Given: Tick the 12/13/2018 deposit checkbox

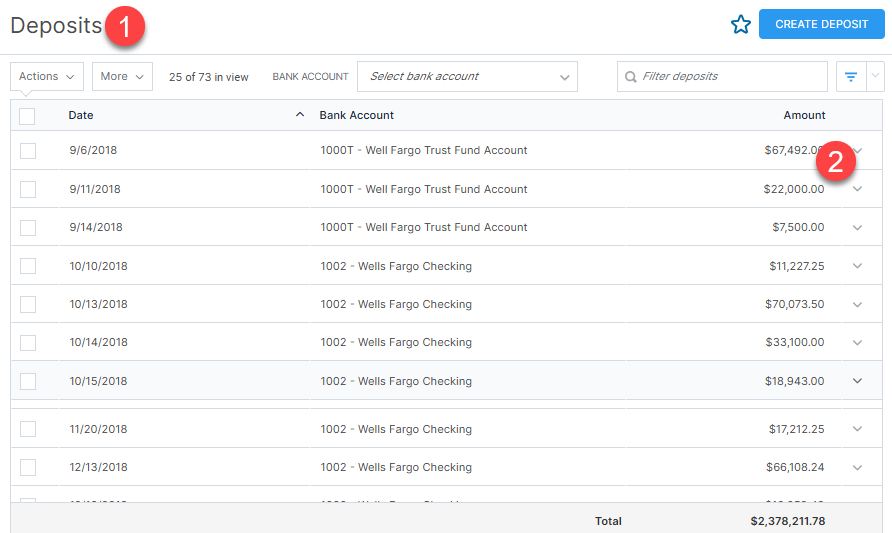Looking at the screenshot, I should [x=28, y=467].
